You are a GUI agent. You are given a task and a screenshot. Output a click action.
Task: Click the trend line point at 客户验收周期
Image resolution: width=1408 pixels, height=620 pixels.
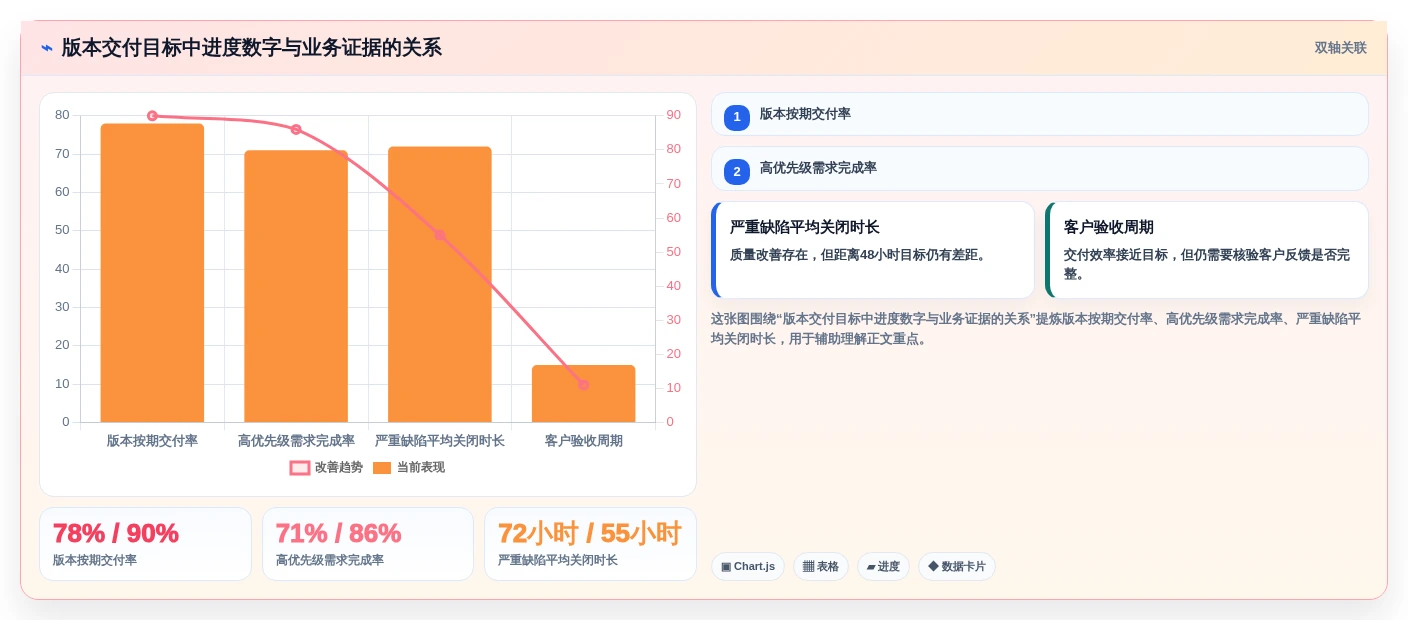583,385
